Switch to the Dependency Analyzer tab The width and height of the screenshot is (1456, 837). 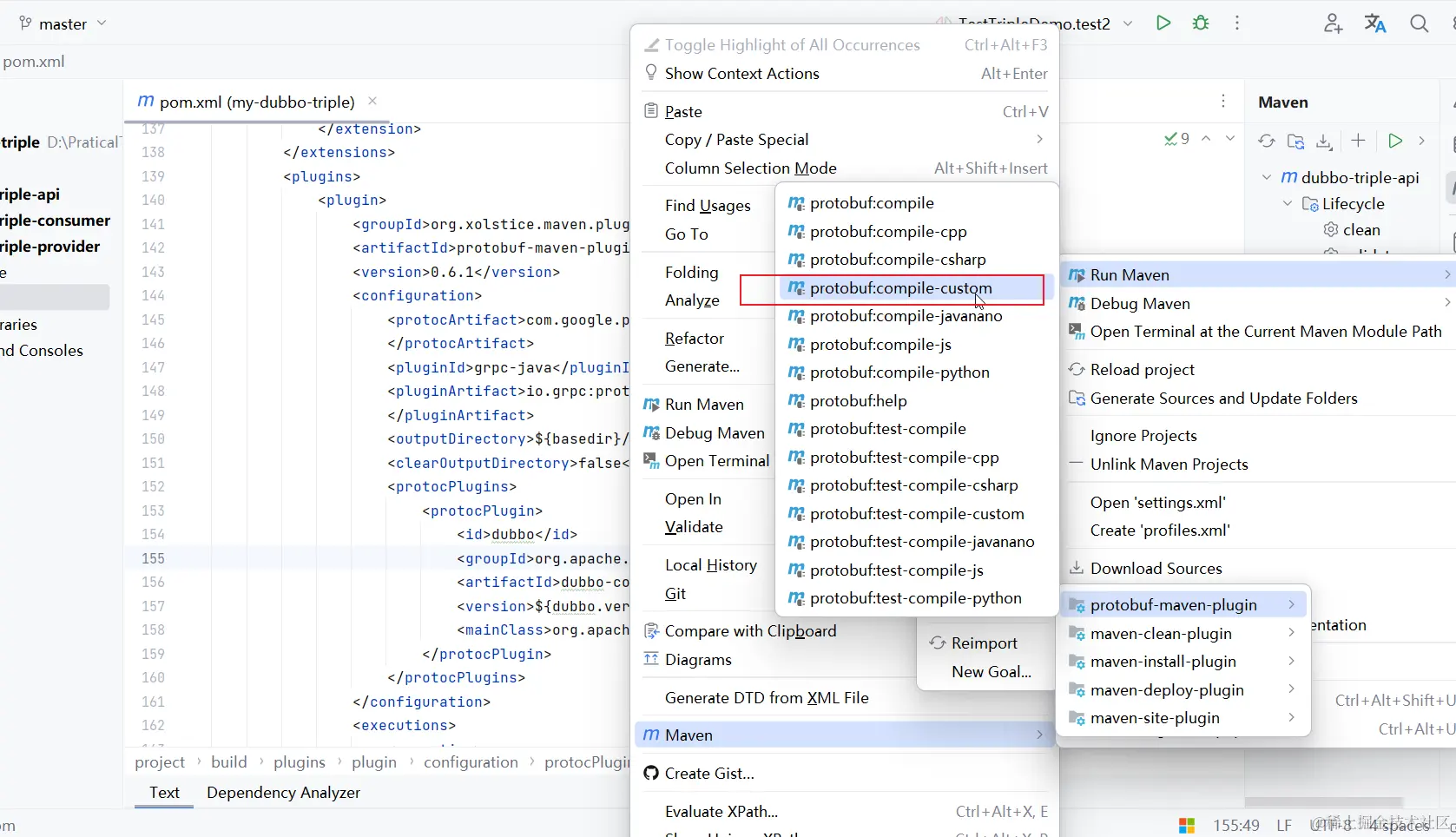[283, 792]
